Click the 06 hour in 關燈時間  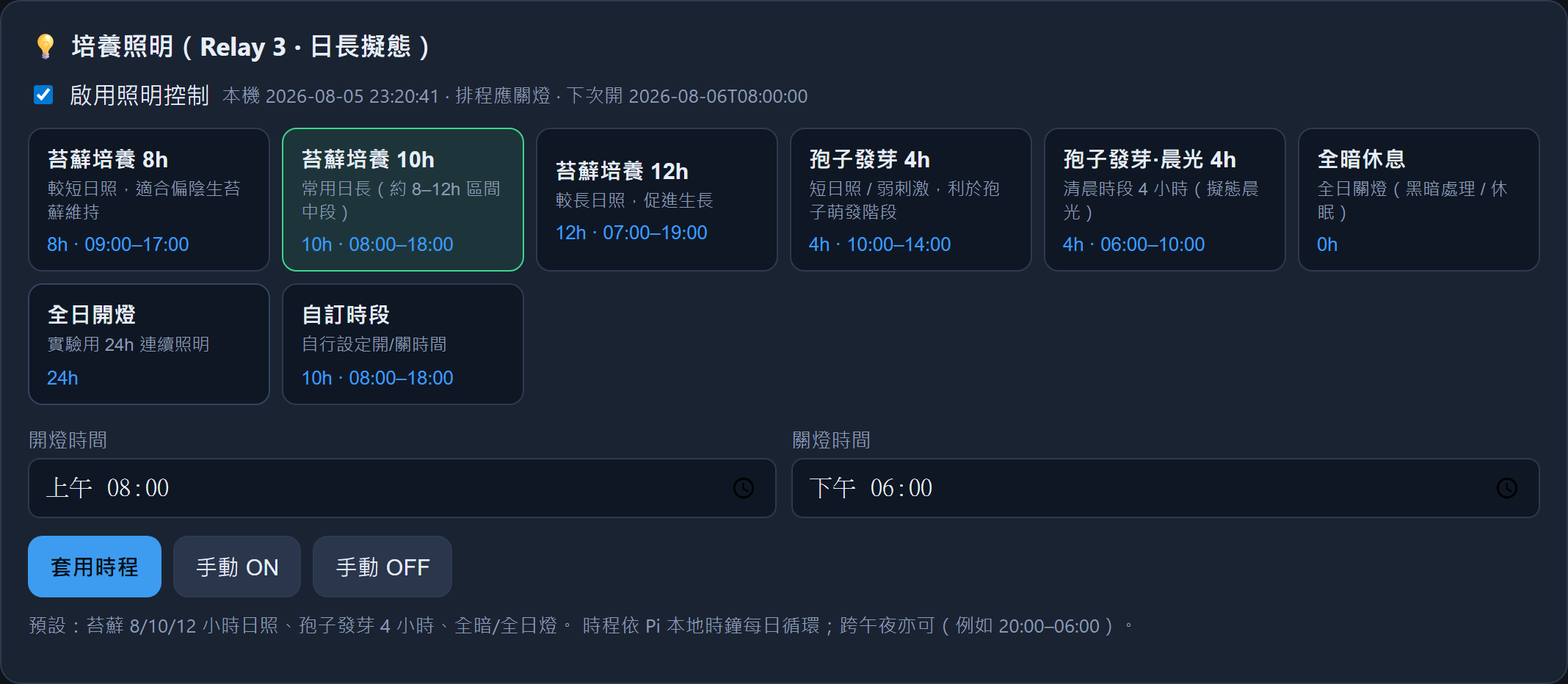(882, 488)
